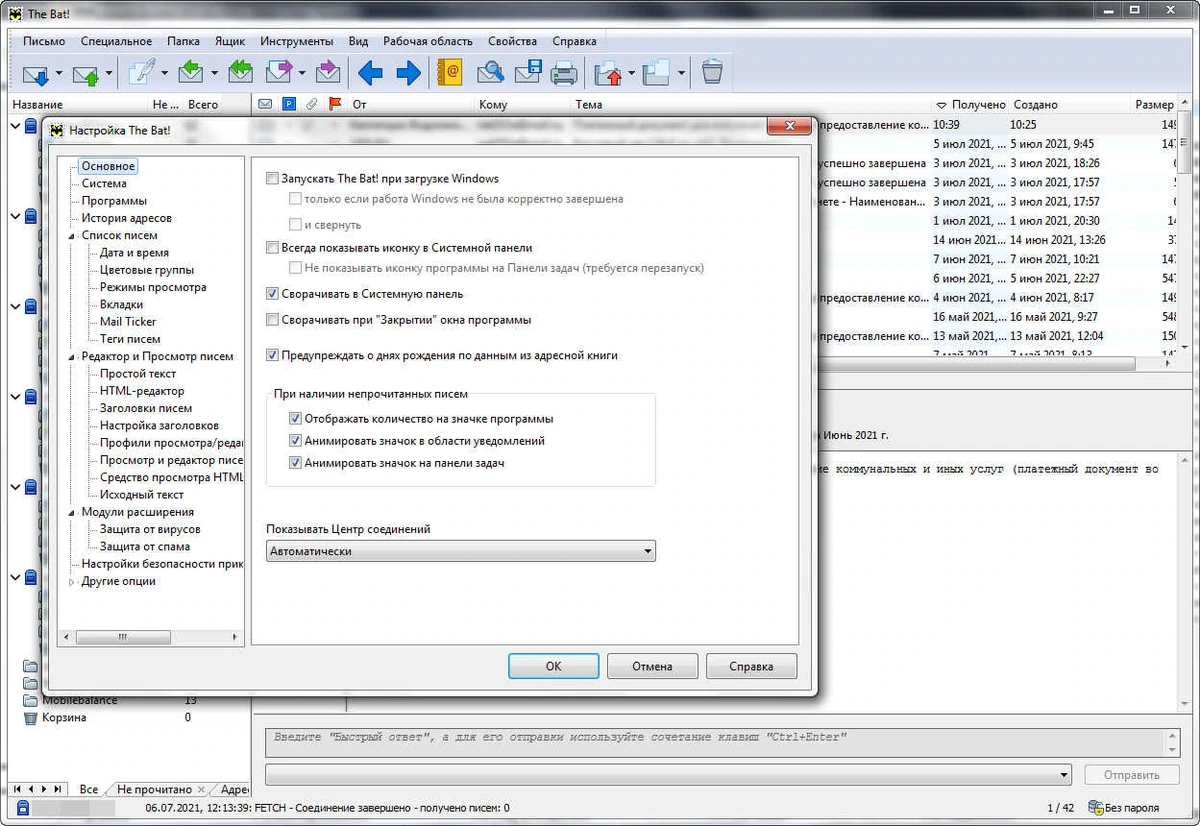Click the Без пароля lock status icon
Viewport: 1200px width, 826px height.
(x=1095, y=807)
